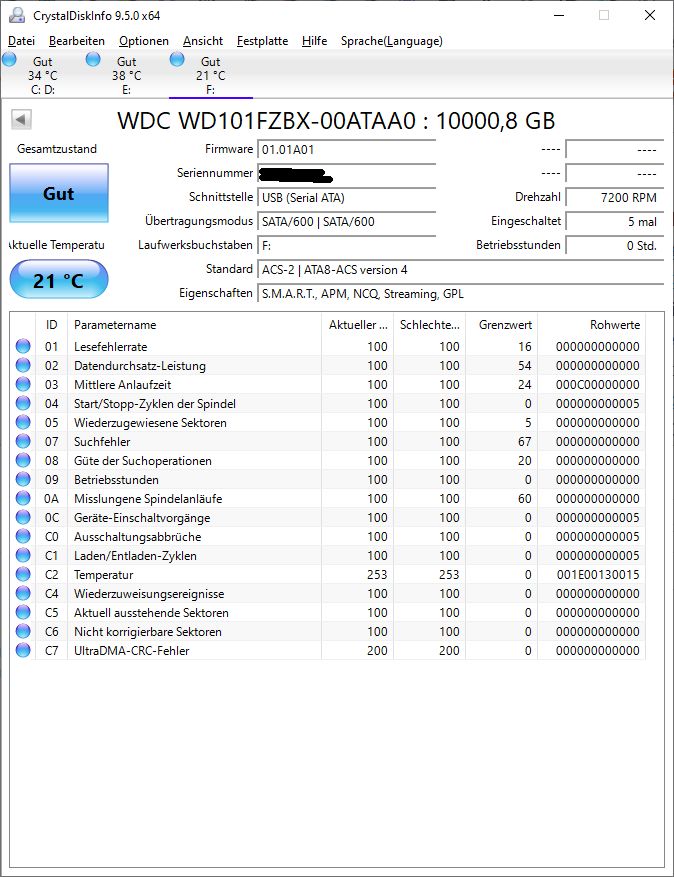Click the Gut health status button
This screenshot has height=877, width=674.
point(59,193)
